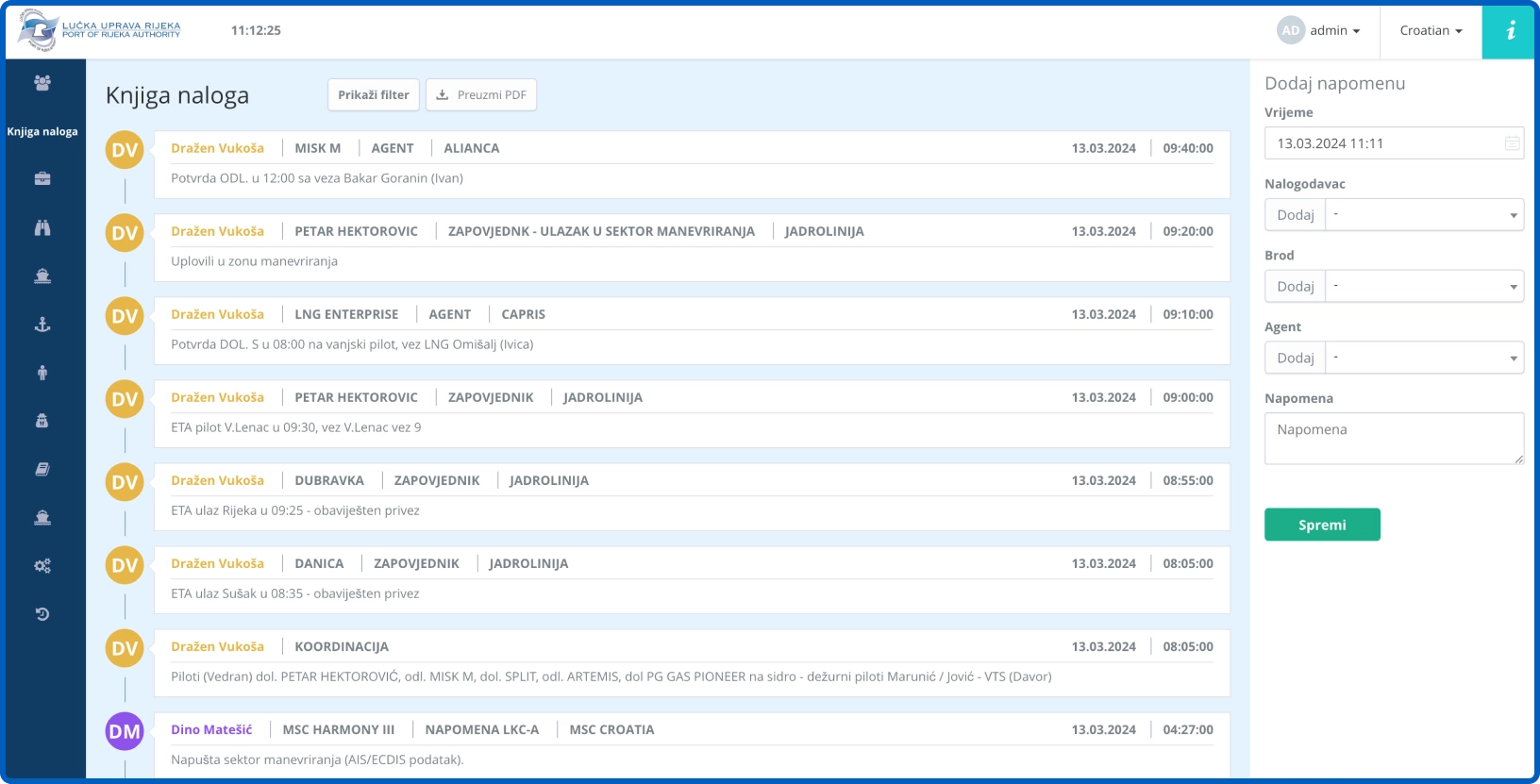
Task: Open settings gears icon in sidebar
Action: (x=42, y=566)
